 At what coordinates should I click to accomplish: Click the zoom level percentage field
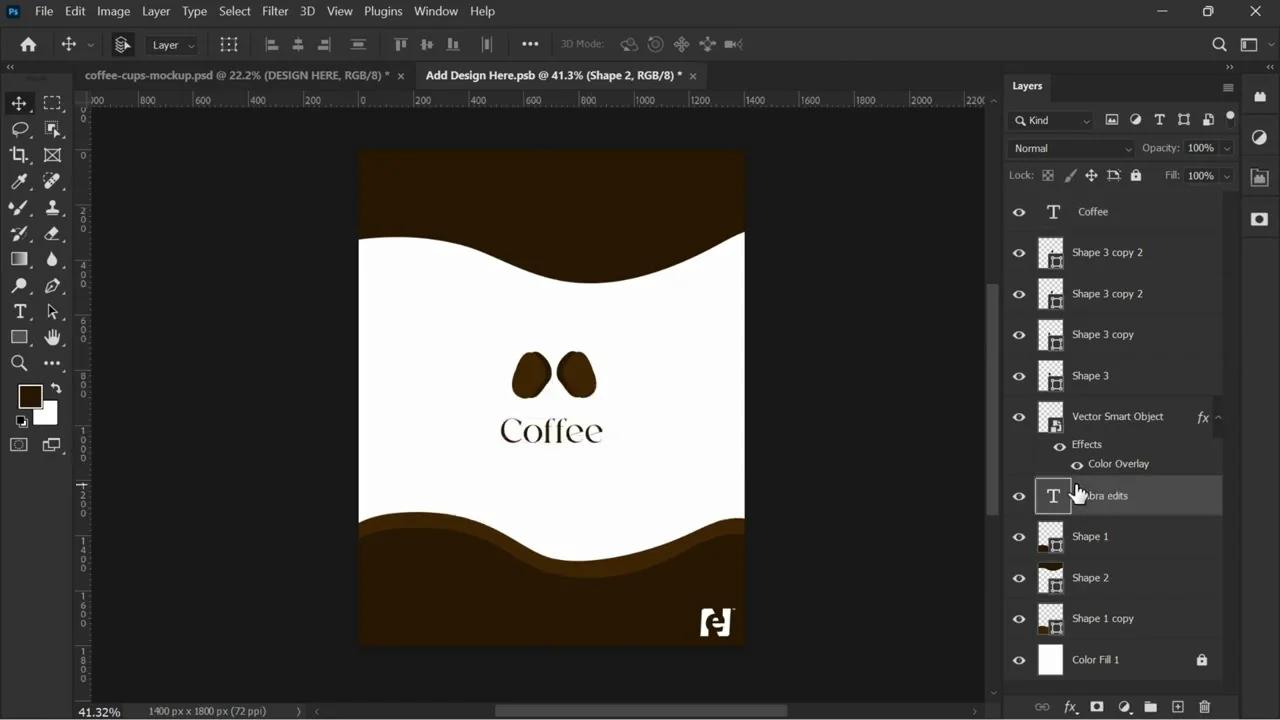pos(99,711)
